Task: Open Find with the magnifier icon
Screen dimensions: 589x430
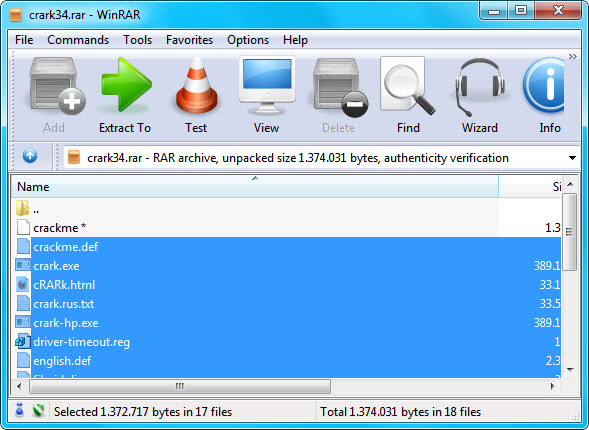Action: pos(408,86)
